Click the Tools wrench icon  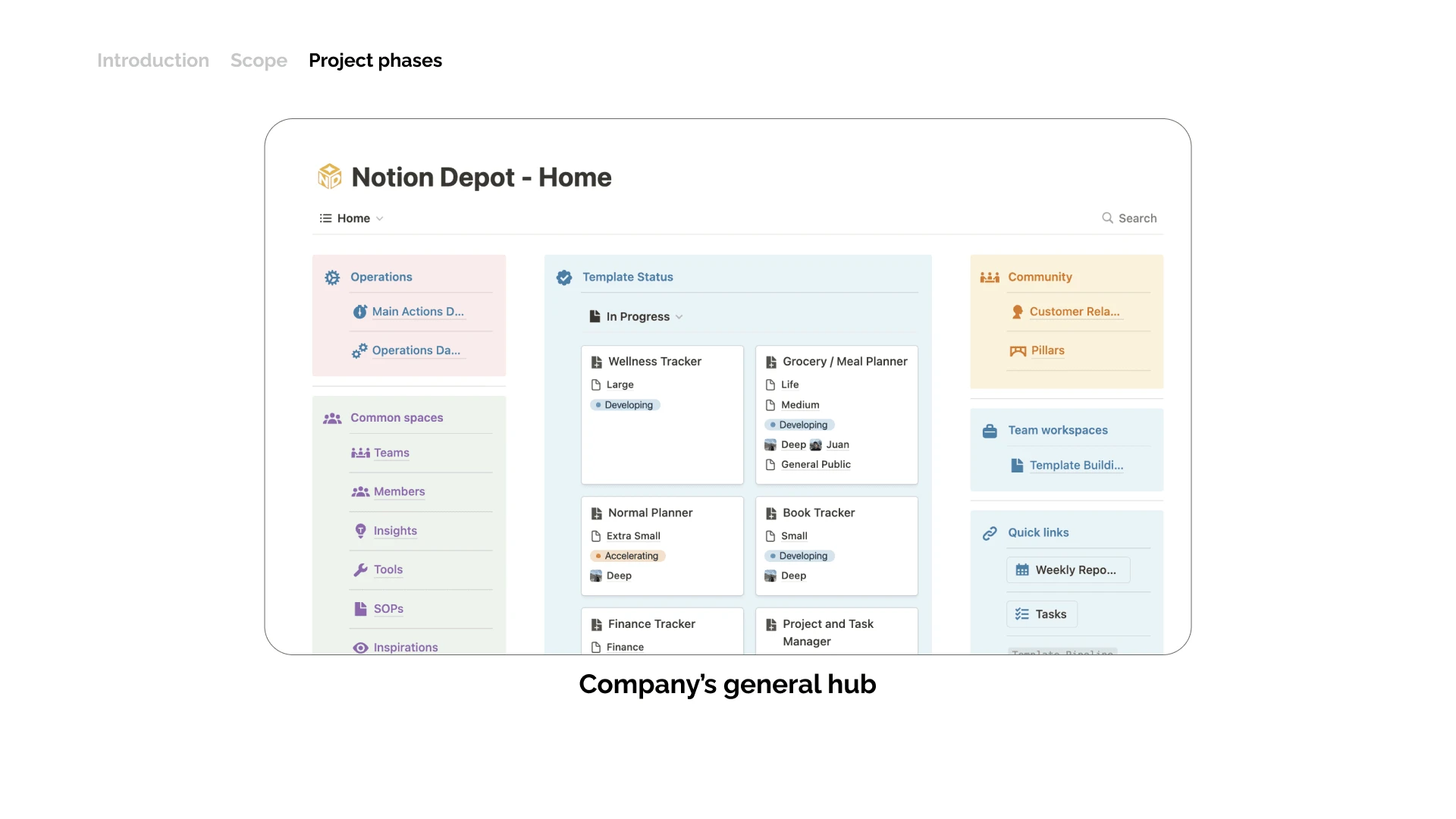(360, 570)
